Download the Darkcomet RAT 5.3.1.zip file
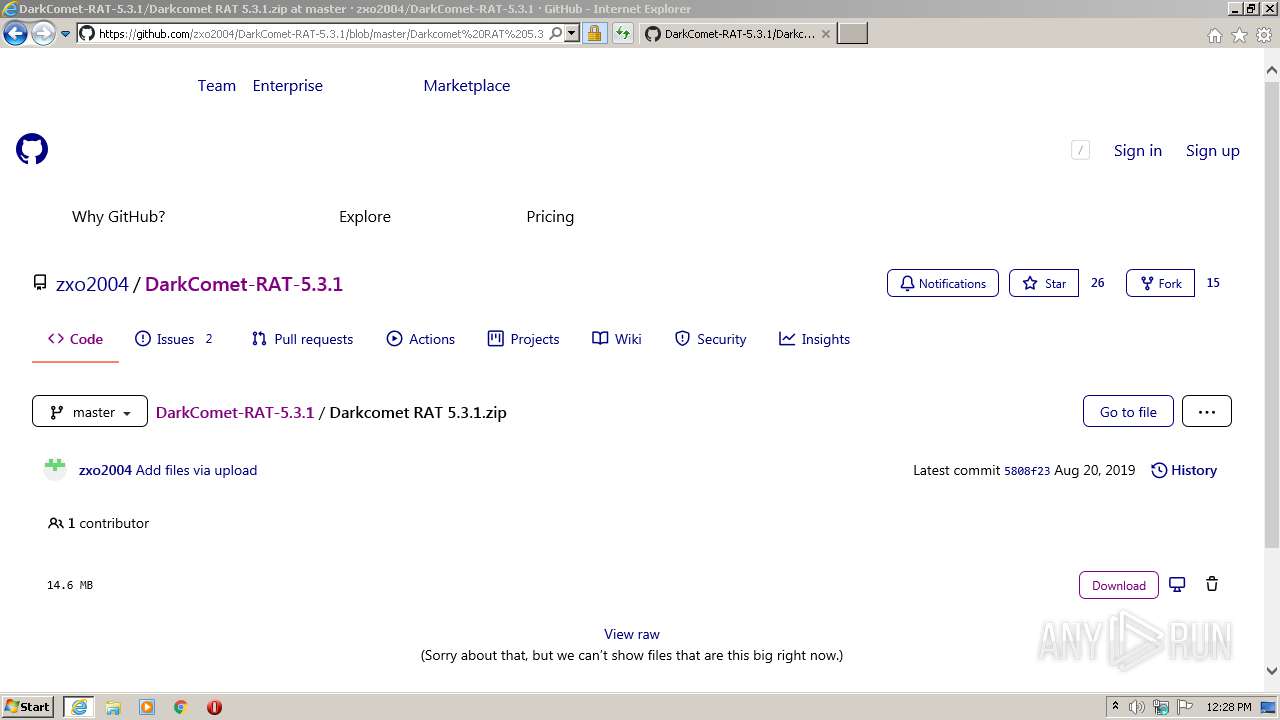The image size is (1280, 720). tap(1119, 585)
